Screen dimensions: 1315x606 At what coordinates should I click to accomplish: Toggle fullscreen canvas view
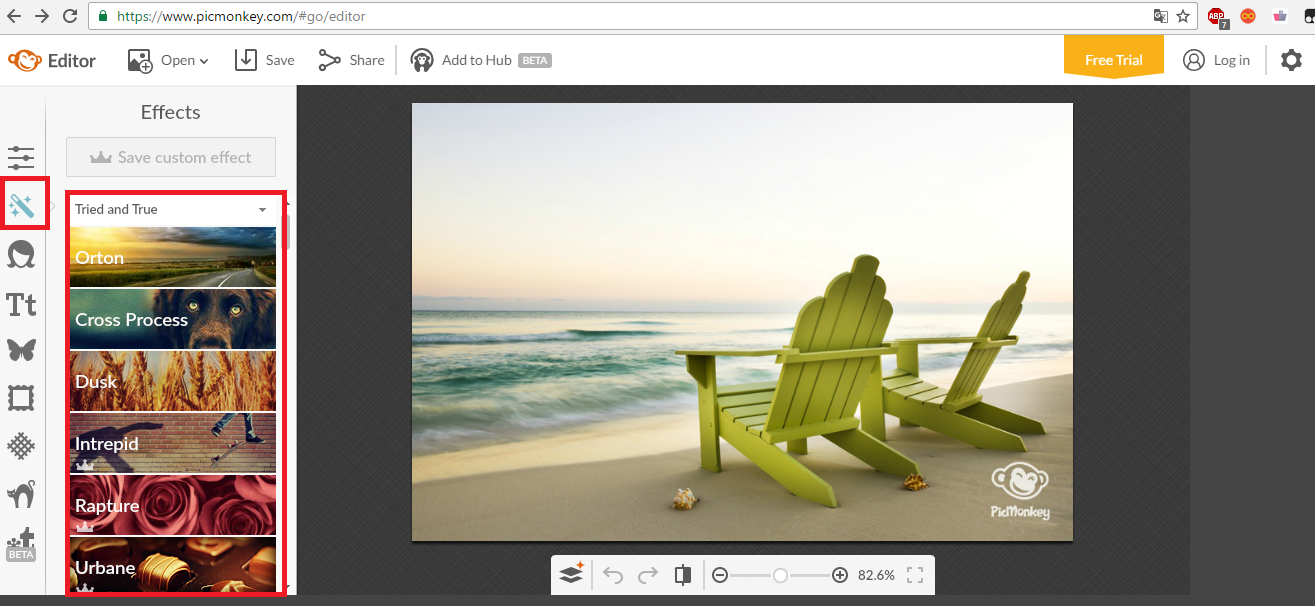click(914, 575)
